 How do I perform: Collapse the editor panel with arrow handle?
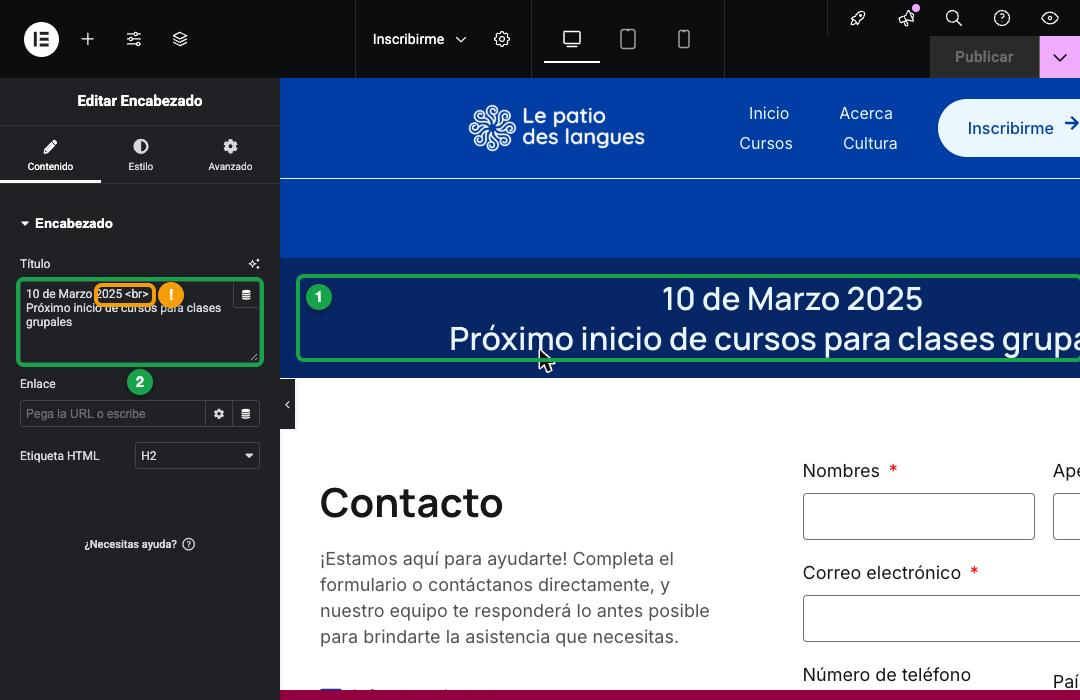coord(287,404)
